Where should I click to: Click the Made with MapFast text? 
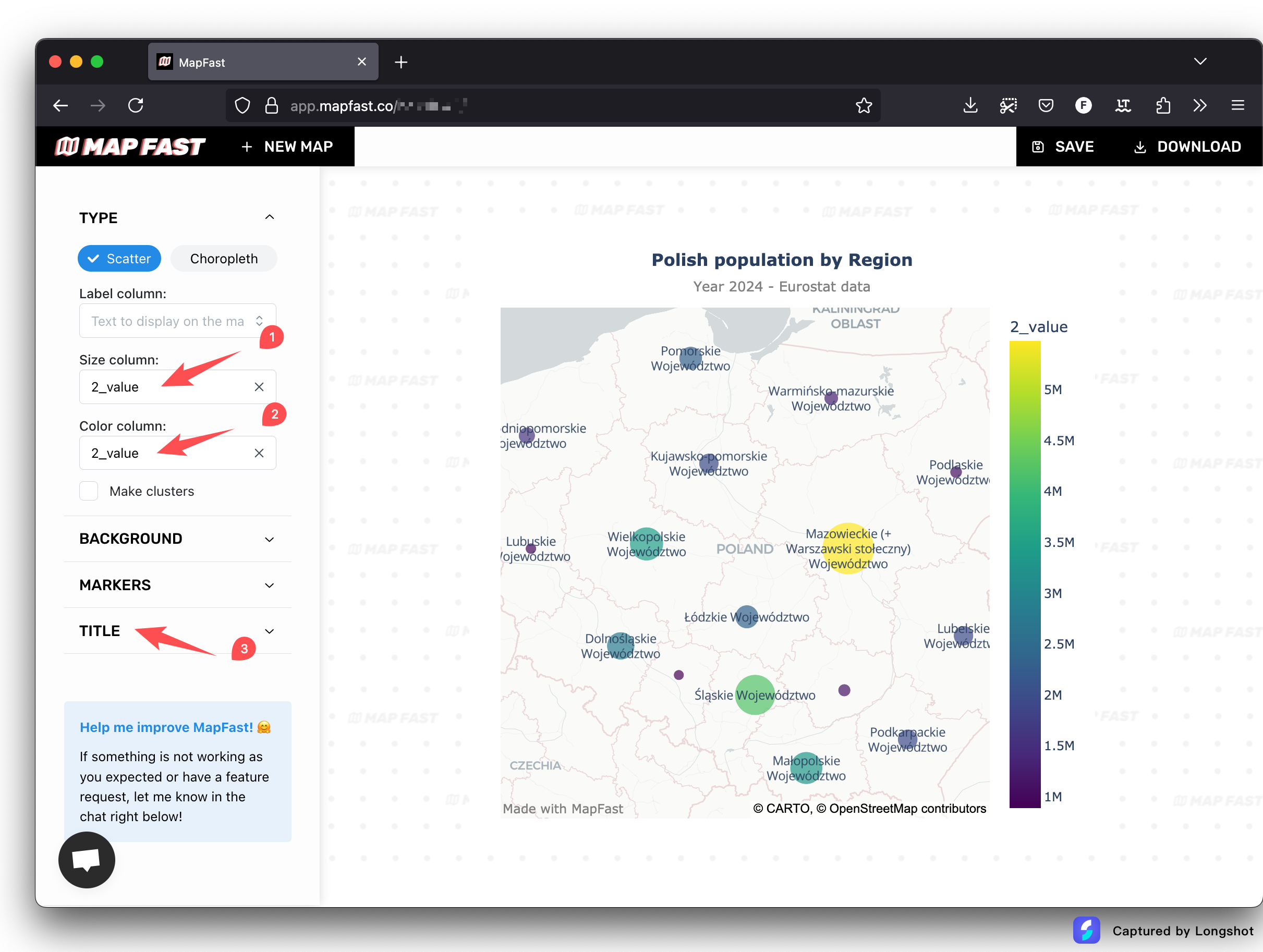[x=563, y=808]
